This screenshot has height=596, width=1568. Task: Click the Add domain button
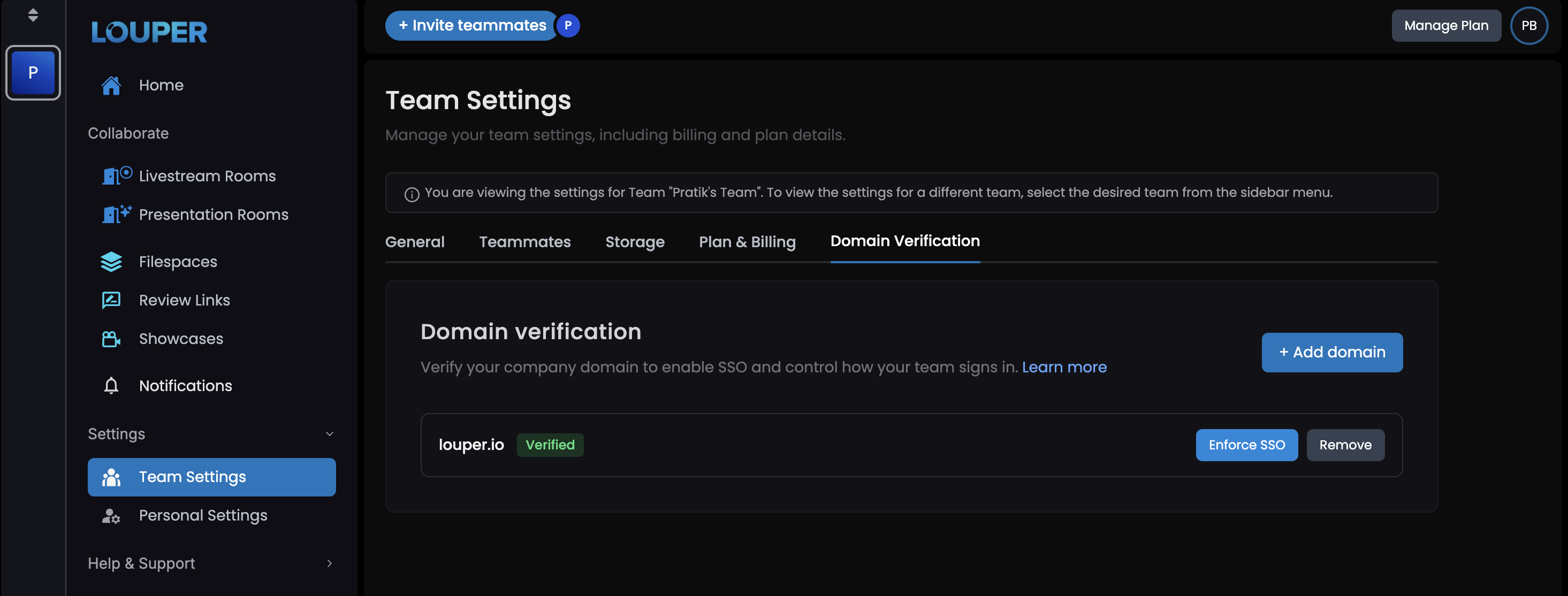[1332, 353]
